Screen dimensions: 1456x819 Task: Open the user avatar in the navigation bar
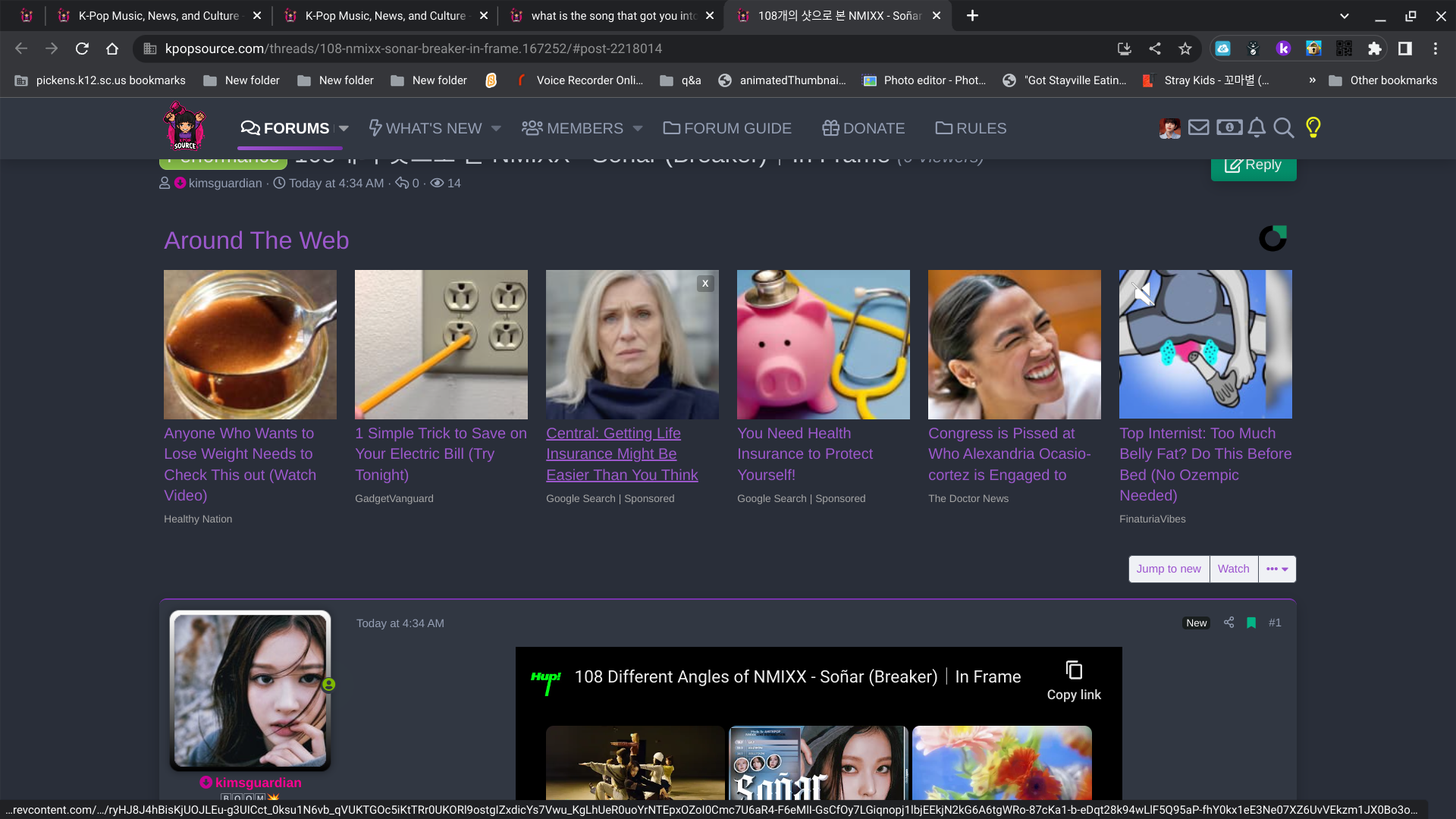(1170, 128)
